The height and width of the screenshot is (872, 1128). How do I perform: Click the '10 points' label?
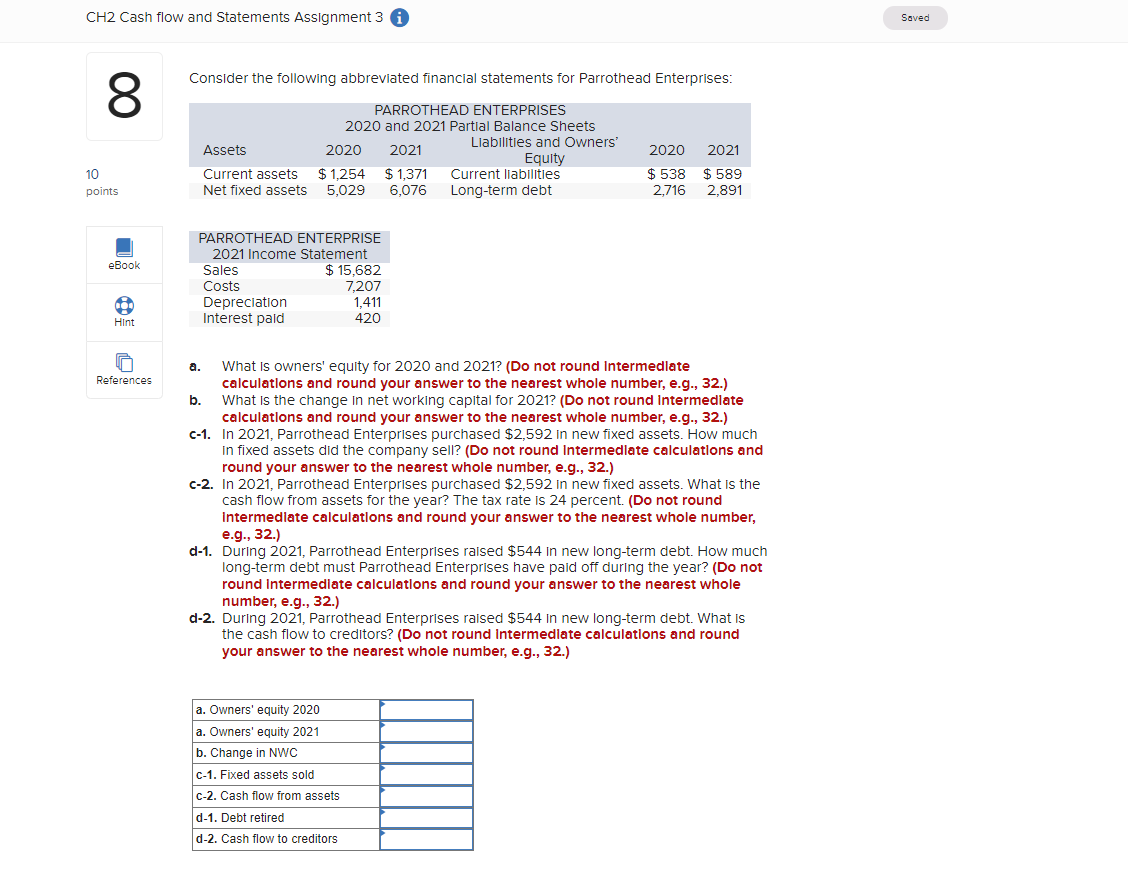101,182
